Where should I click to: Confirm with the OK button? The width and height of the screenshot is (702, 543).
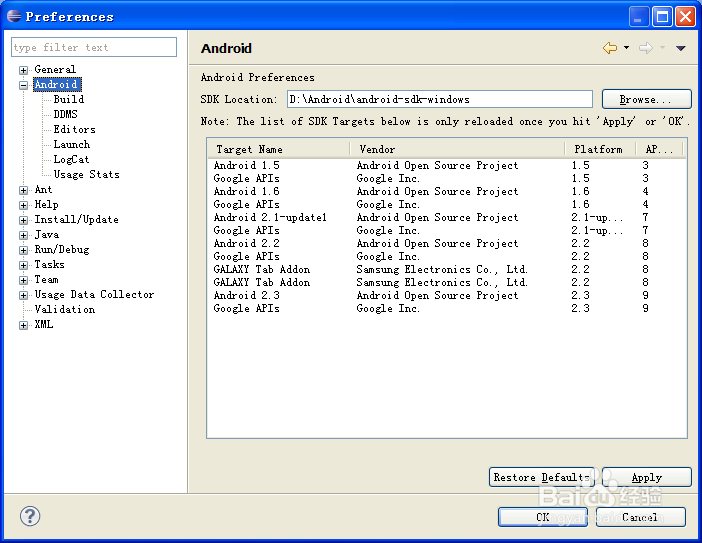tap(543, 517)
